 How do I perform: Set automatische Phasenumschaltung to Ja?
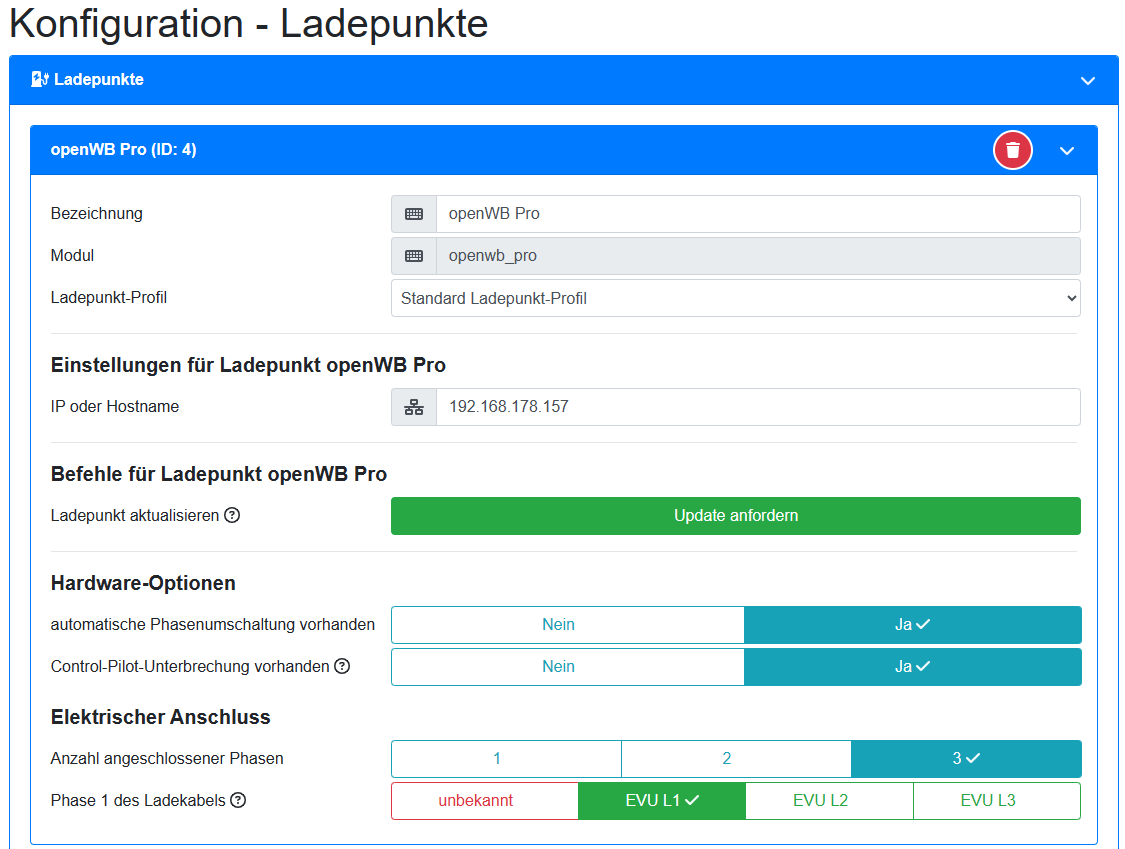[x=913, y=624]
